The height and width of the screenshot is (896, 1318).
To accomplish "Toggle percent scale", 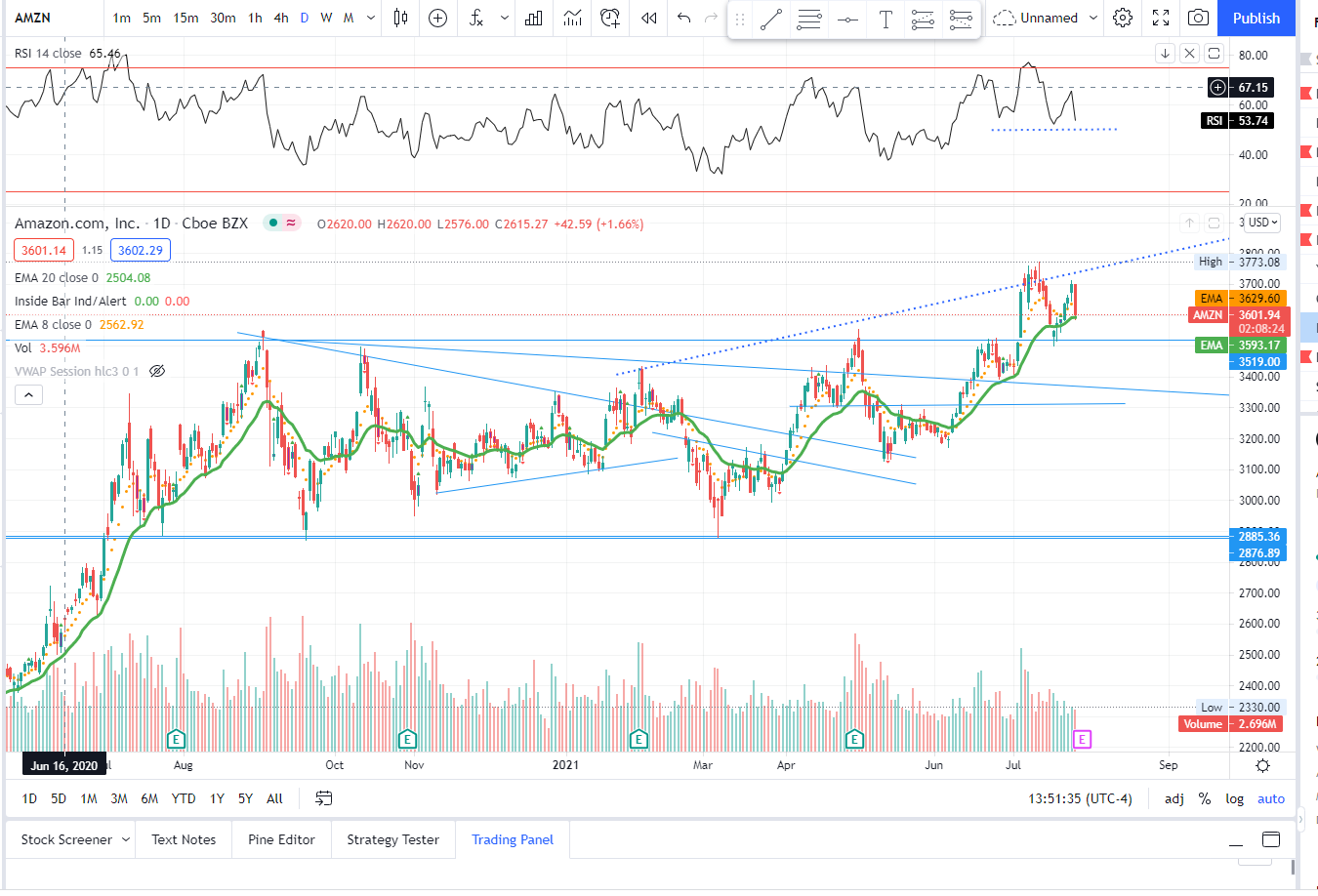I will pyautogui.click(x=1205, y=798).
